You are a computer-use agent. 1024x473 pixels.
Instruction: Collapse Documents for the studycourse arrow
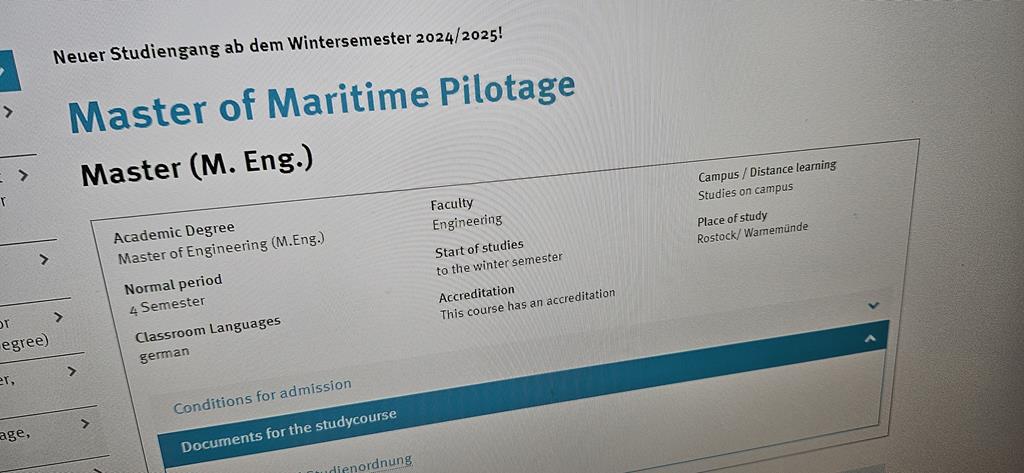[x=869, y=339]
